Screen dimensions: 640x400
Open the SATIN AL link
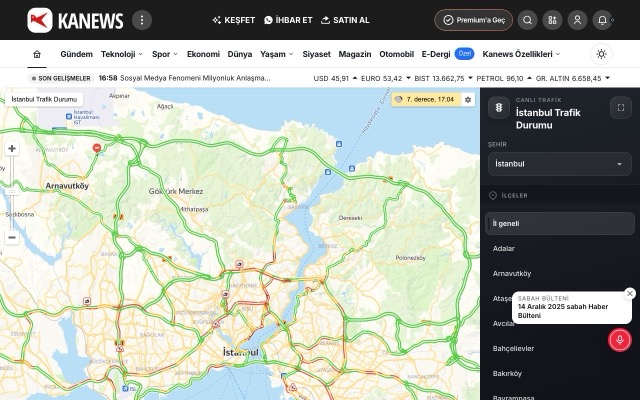pyautogui.click(x=345, y=20)
